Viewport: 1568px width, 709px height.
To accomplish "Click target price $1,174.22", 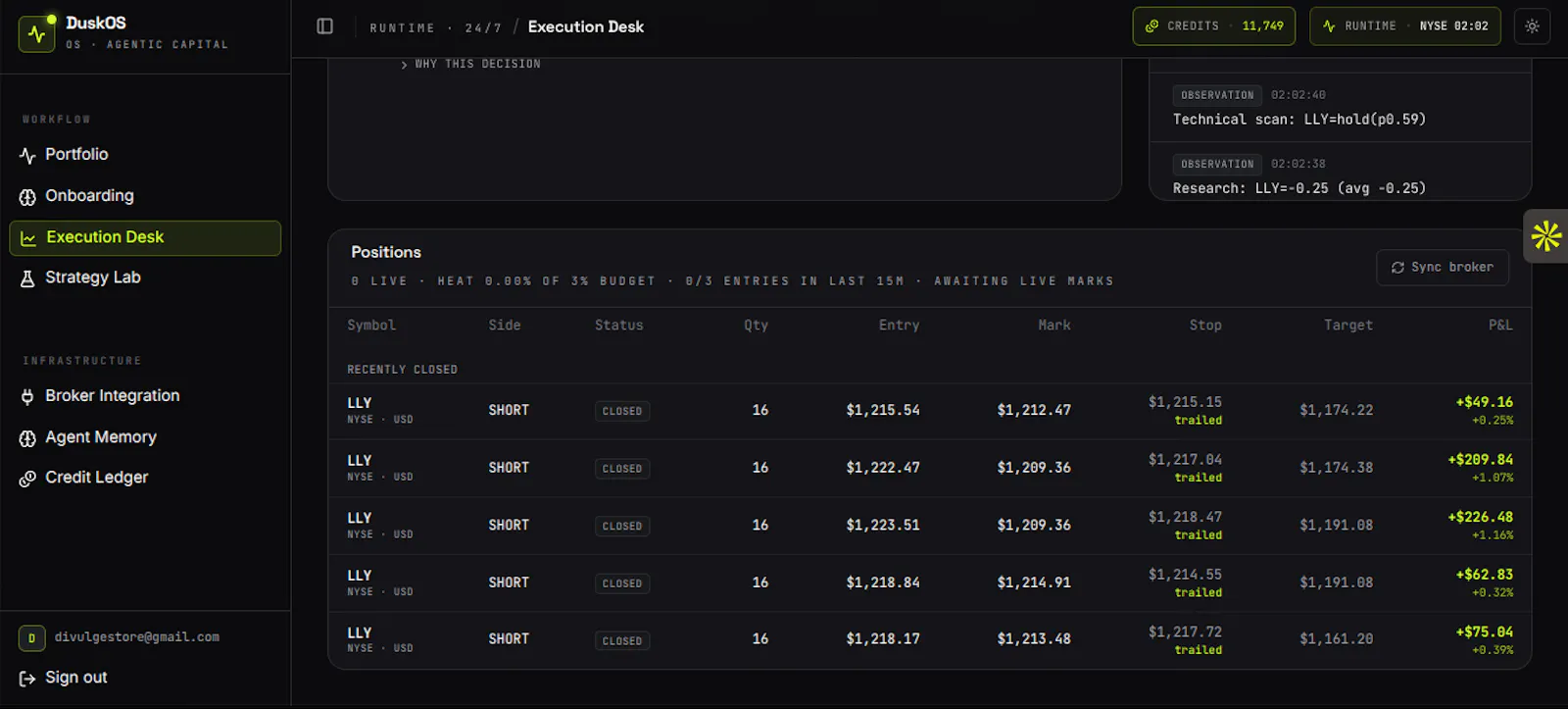I will [x=1336, y=410].
